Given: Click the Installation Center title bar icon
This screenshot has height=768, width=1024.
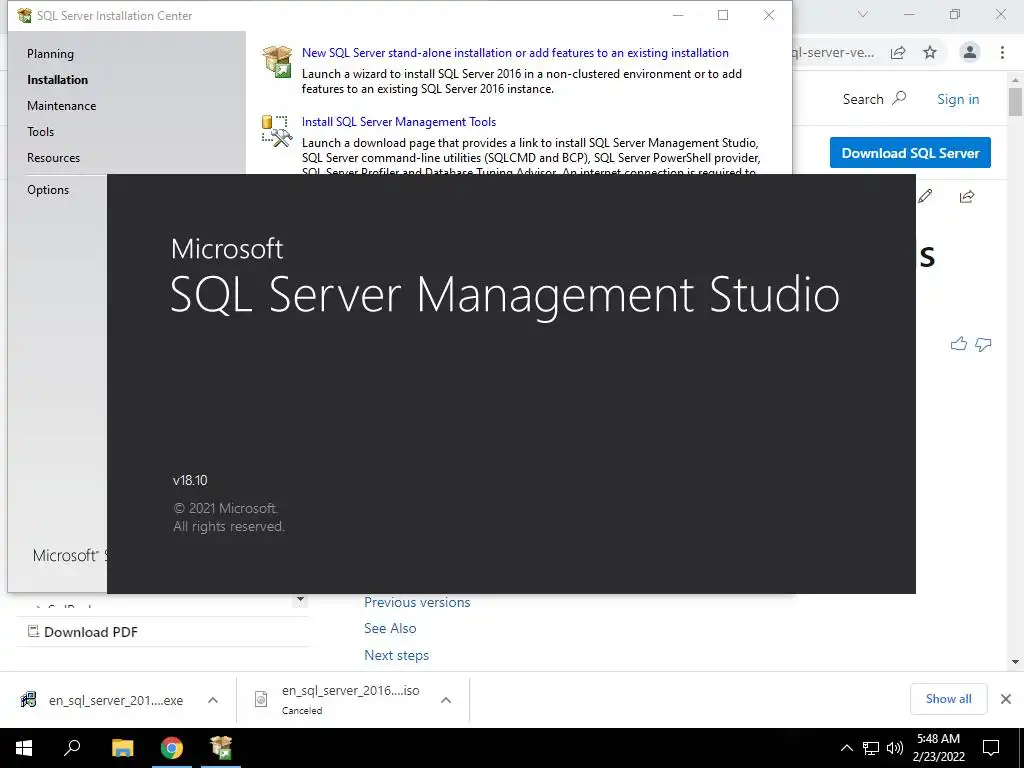Looking at the screenshot, I should click(x=24, y=15).
